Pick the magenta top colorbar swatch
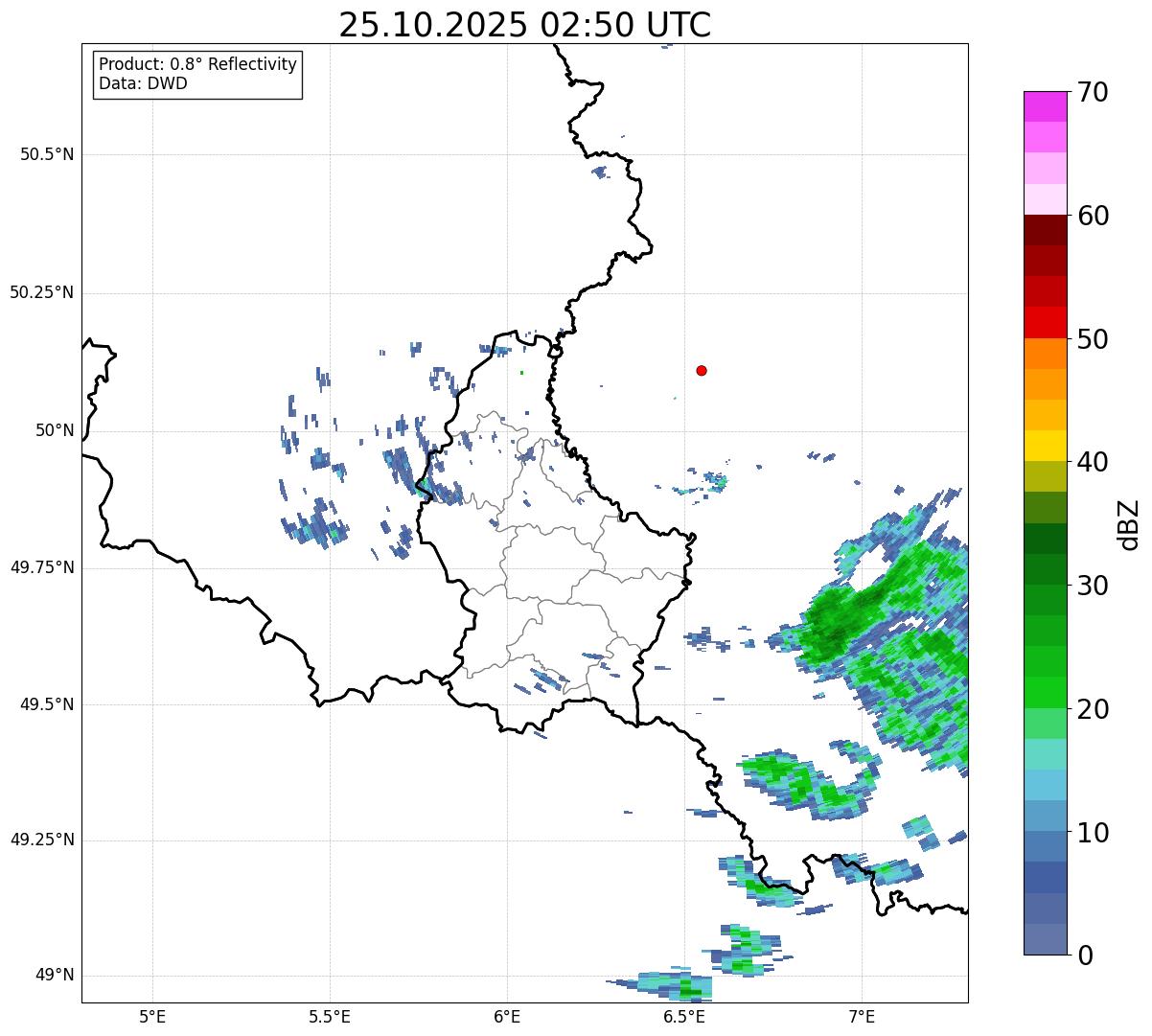This screenshot has width=1152, height=1036. coord(1045,106)
